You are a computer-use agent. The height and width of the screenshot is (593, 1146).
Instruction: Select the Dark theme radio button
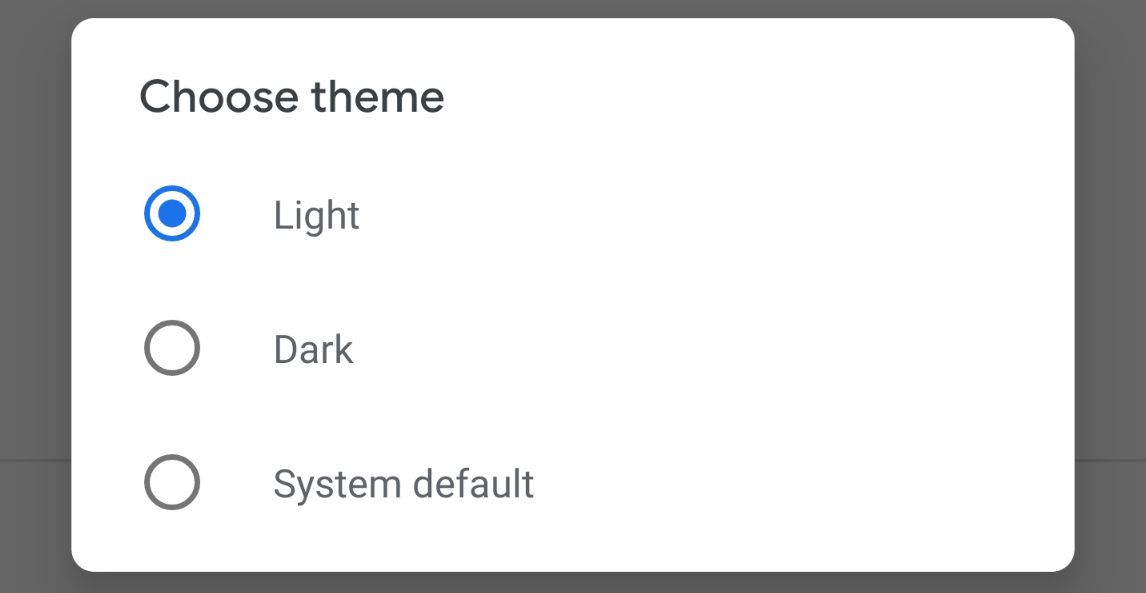(x=172, y=348)
